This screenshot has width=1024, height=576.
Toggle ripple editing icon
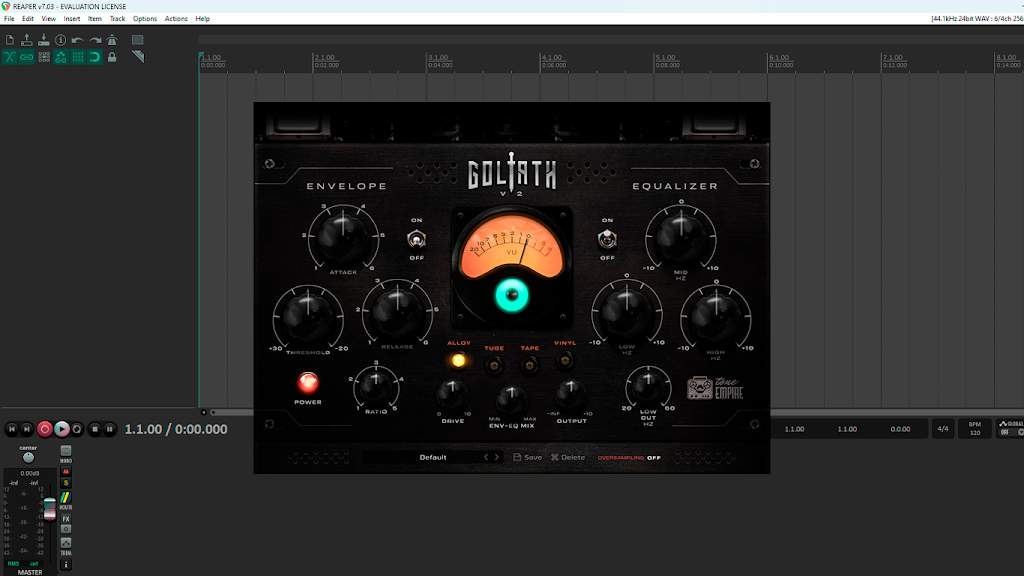(x=44, y=57)
